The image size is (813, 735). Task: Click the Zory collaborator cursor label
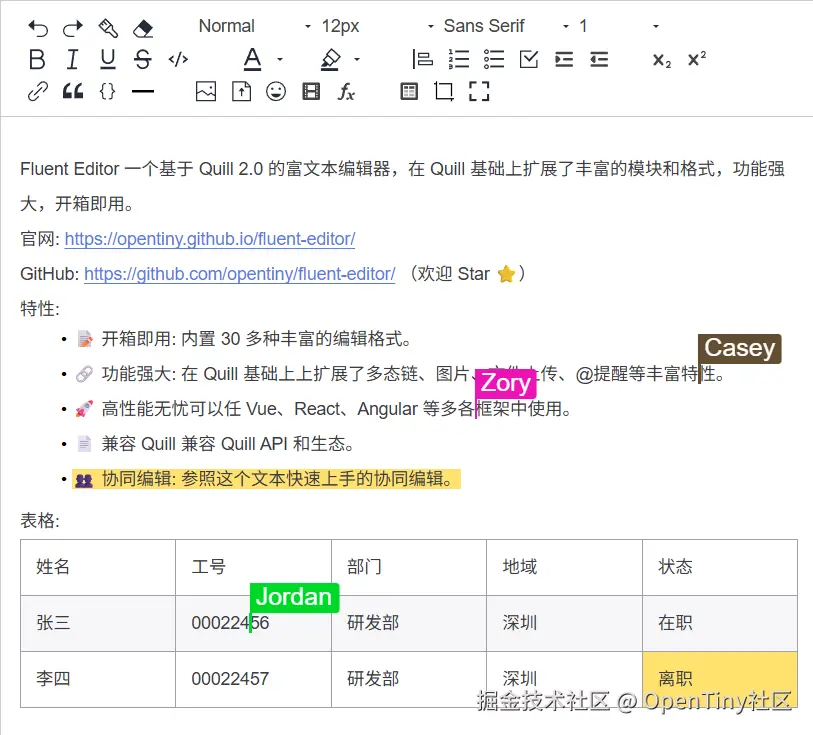click(x=506, y=384)
